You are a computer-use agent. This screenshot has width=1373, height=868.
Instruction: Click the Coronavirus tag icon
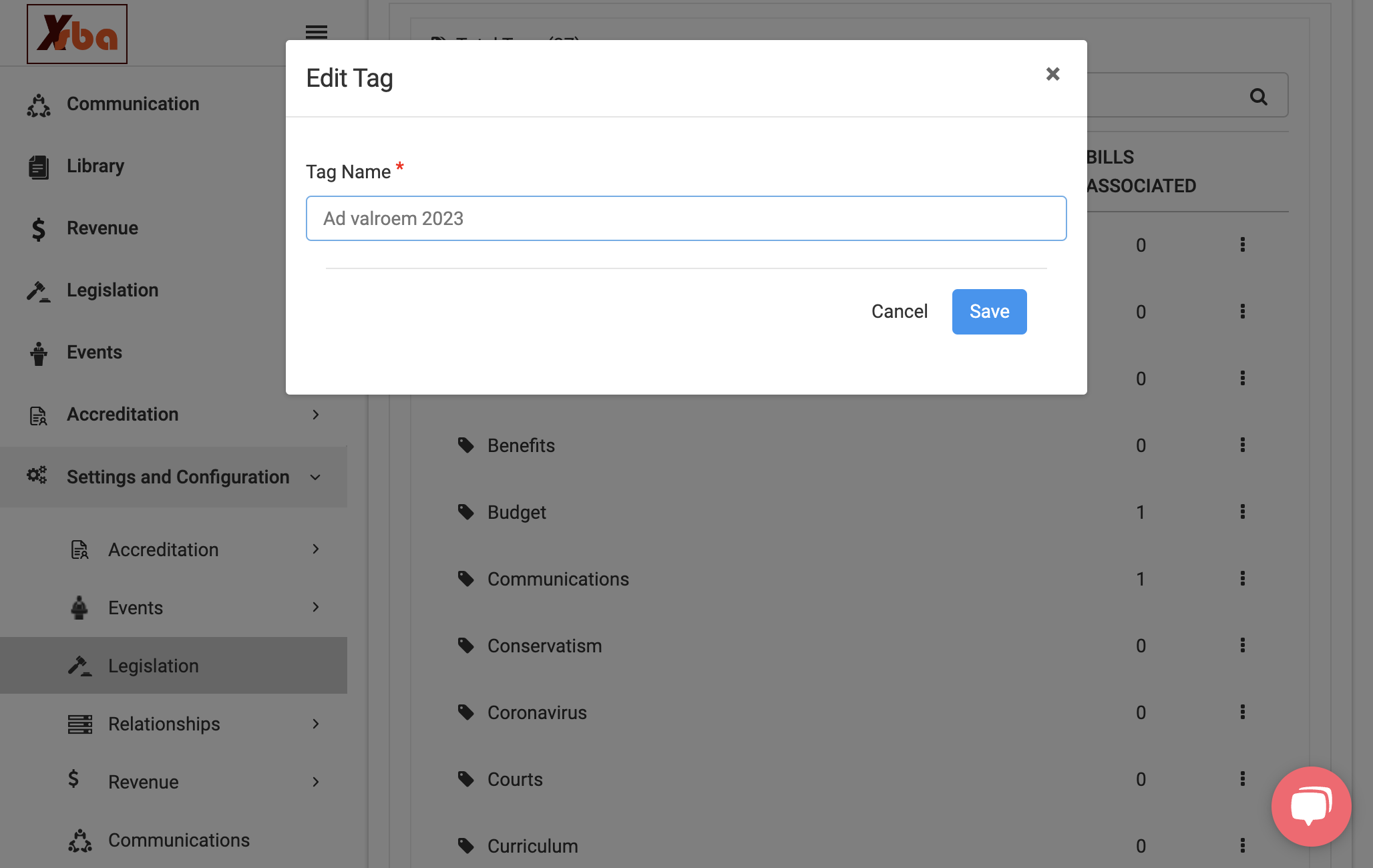tap(465, 712)
